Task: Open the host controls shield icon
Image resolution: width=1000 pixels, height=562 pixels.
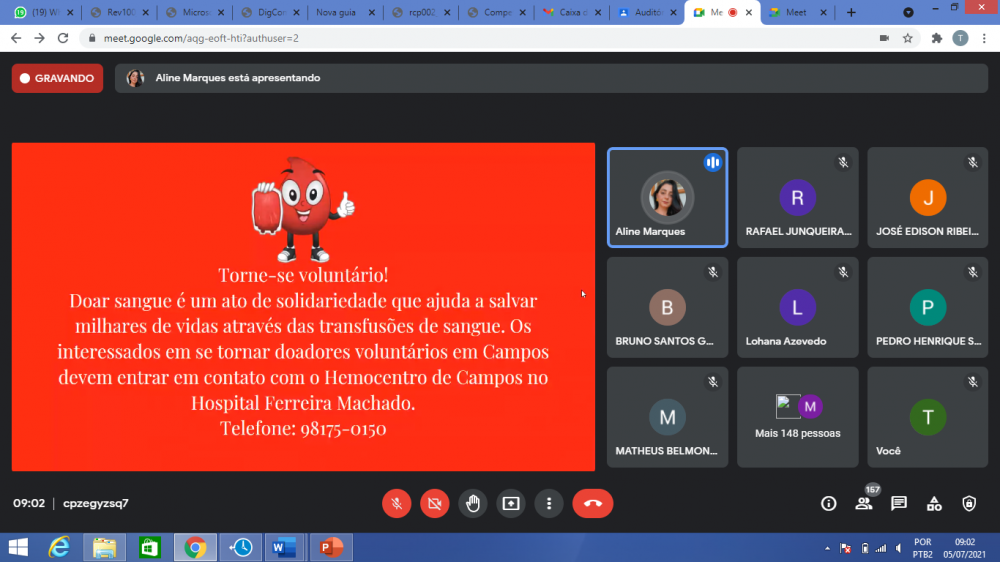Action: pos(968,504)
